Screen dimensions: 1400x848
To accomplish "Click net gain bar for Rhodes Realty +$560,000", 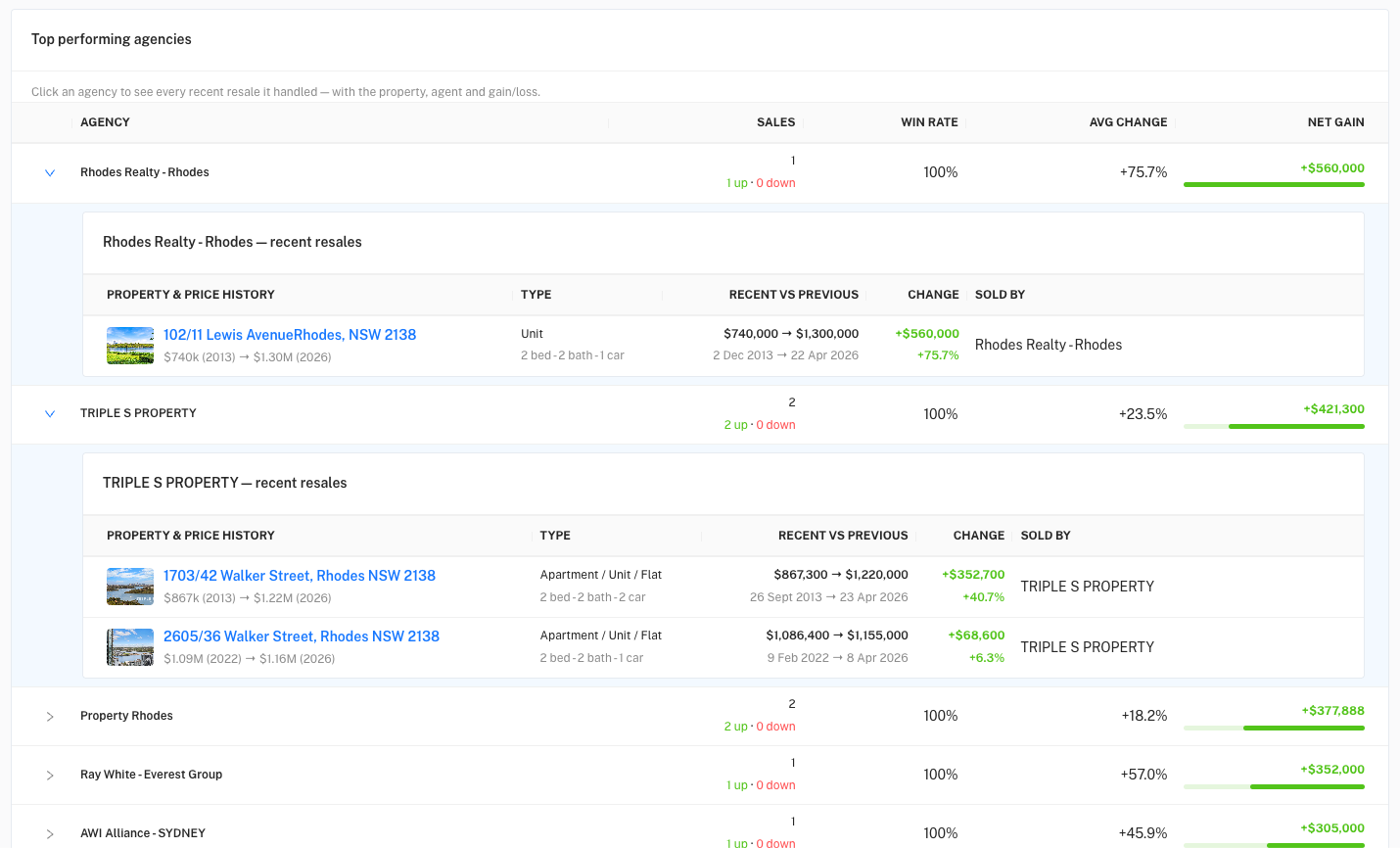I will [1274, 184].
